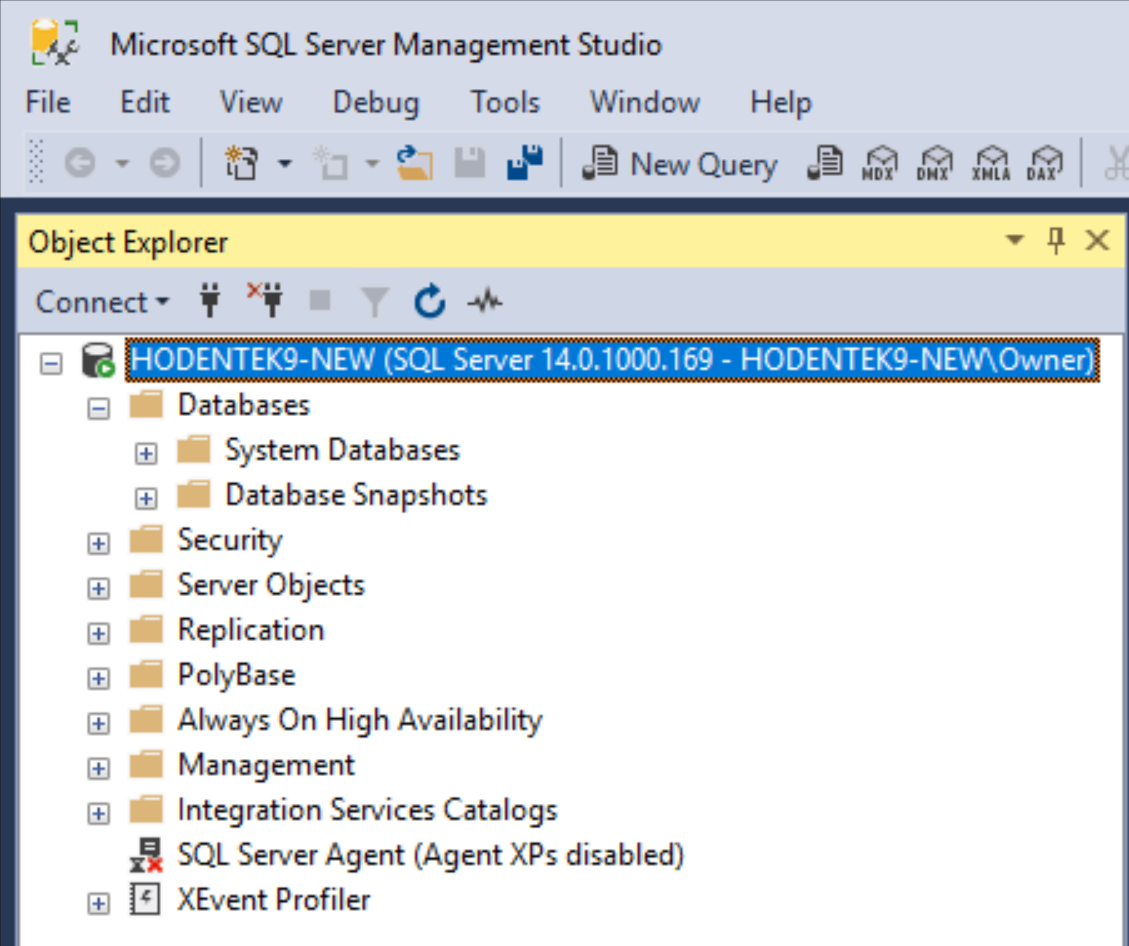Open a new DAX query window

point(1044,163)
